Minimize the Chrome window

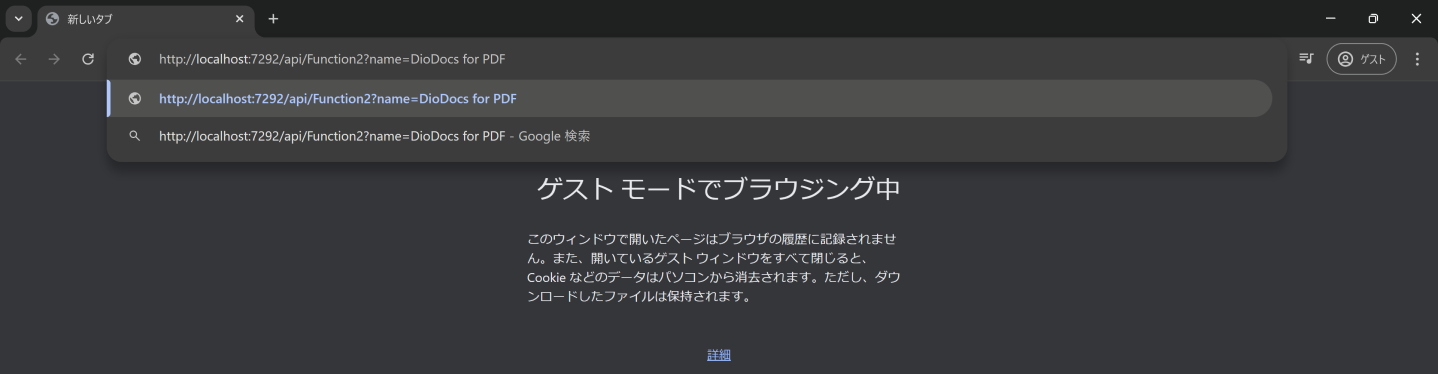tap(1330, 19)
